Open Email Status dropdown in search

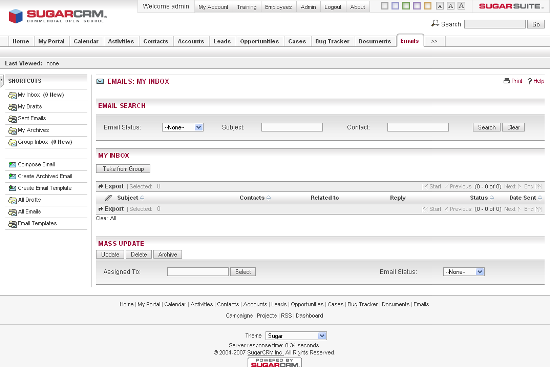click(x=183, y=127)
